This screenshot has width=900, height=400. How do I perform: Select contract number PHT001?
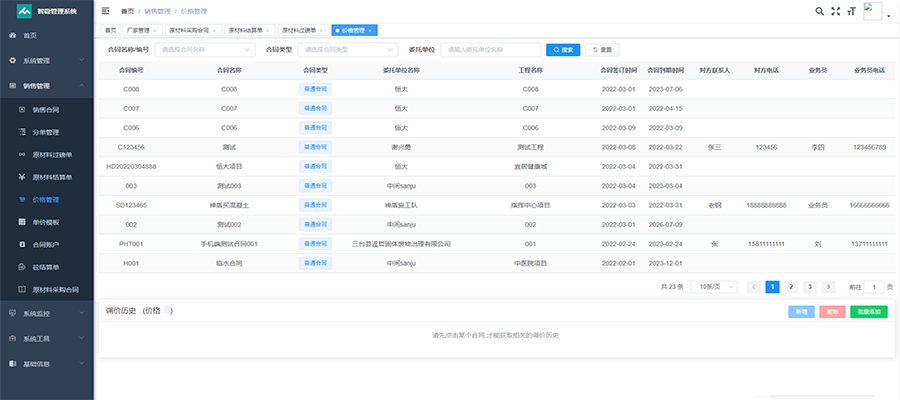(131, 244)
